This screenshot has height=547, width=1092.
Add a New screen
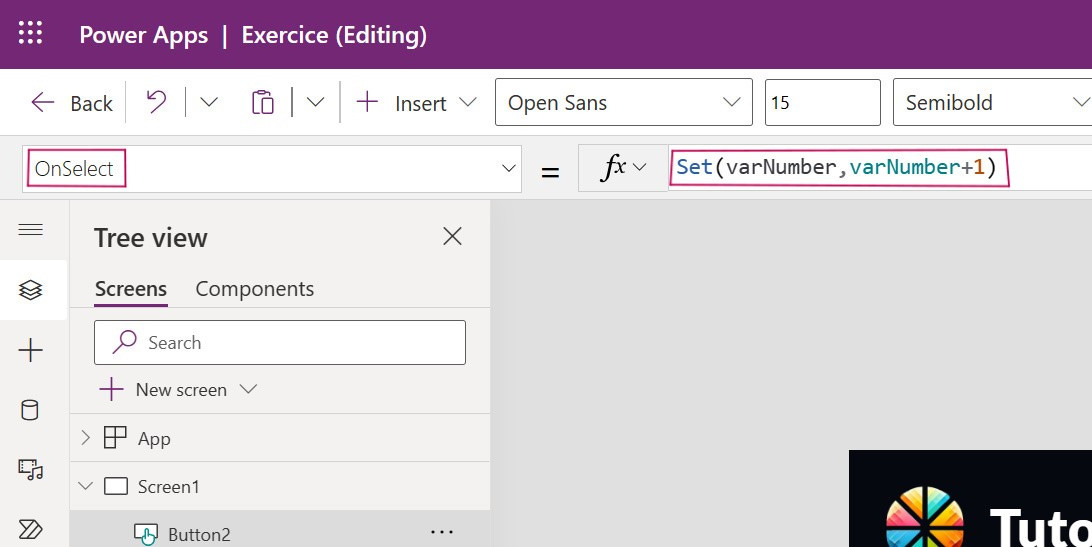pyautogui.click(x=164, y=390)
